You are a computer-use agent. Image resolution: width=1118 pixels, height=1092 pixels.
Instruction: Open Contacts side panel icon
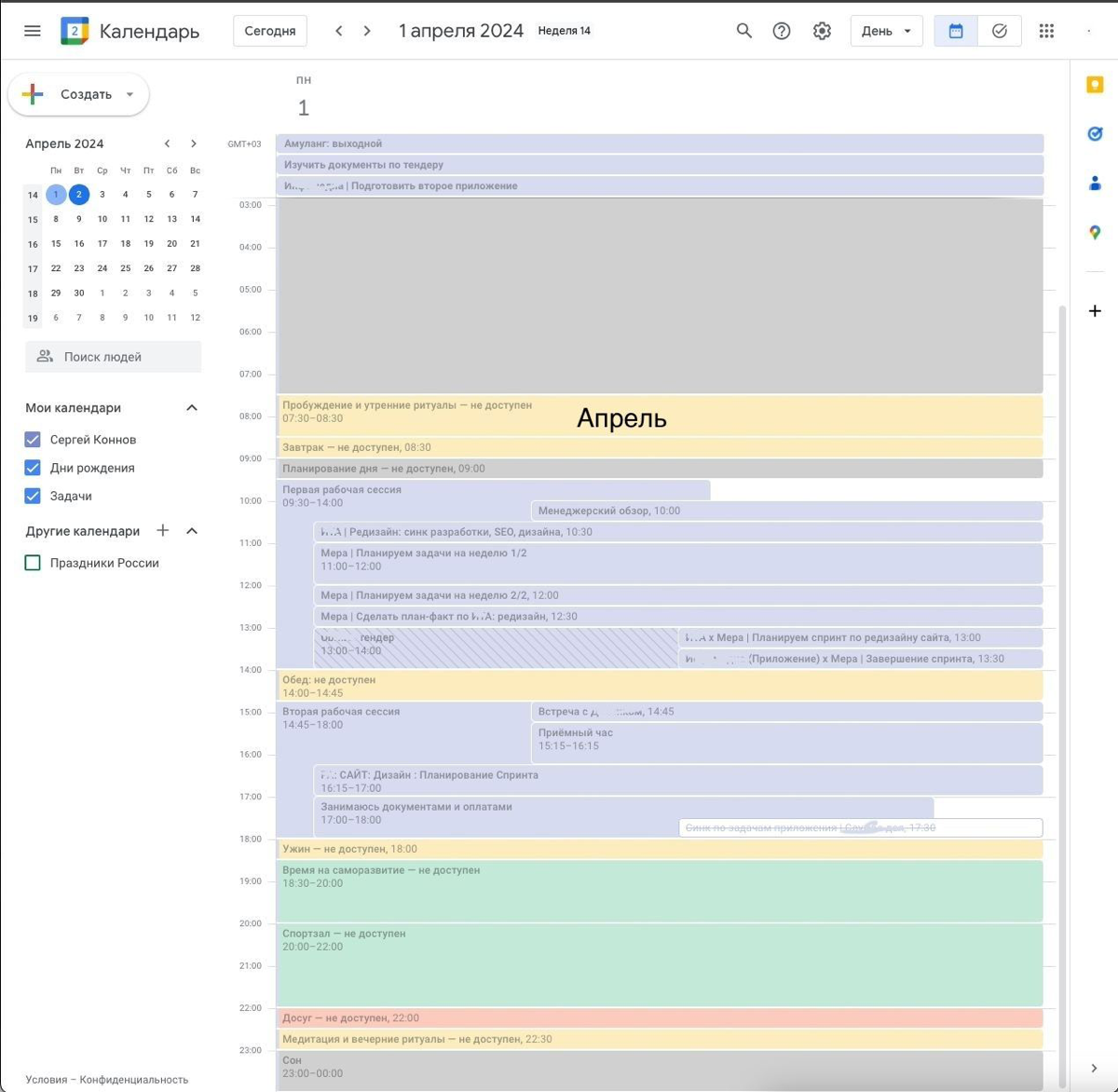[1095, 184]
